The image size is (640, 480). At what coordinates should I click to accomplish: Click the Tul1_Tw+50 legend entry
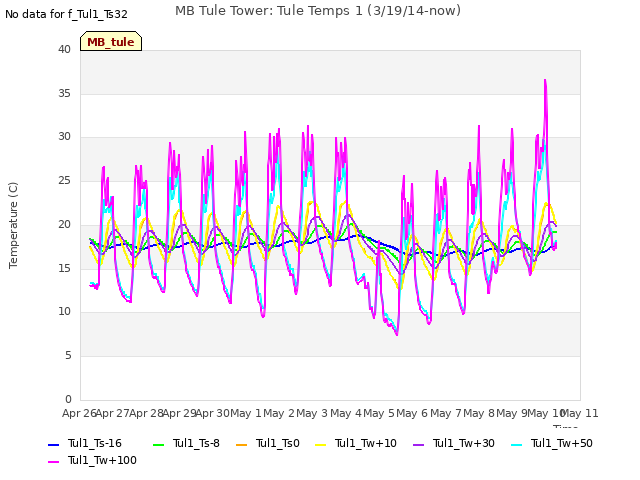(x=552, y=443)
